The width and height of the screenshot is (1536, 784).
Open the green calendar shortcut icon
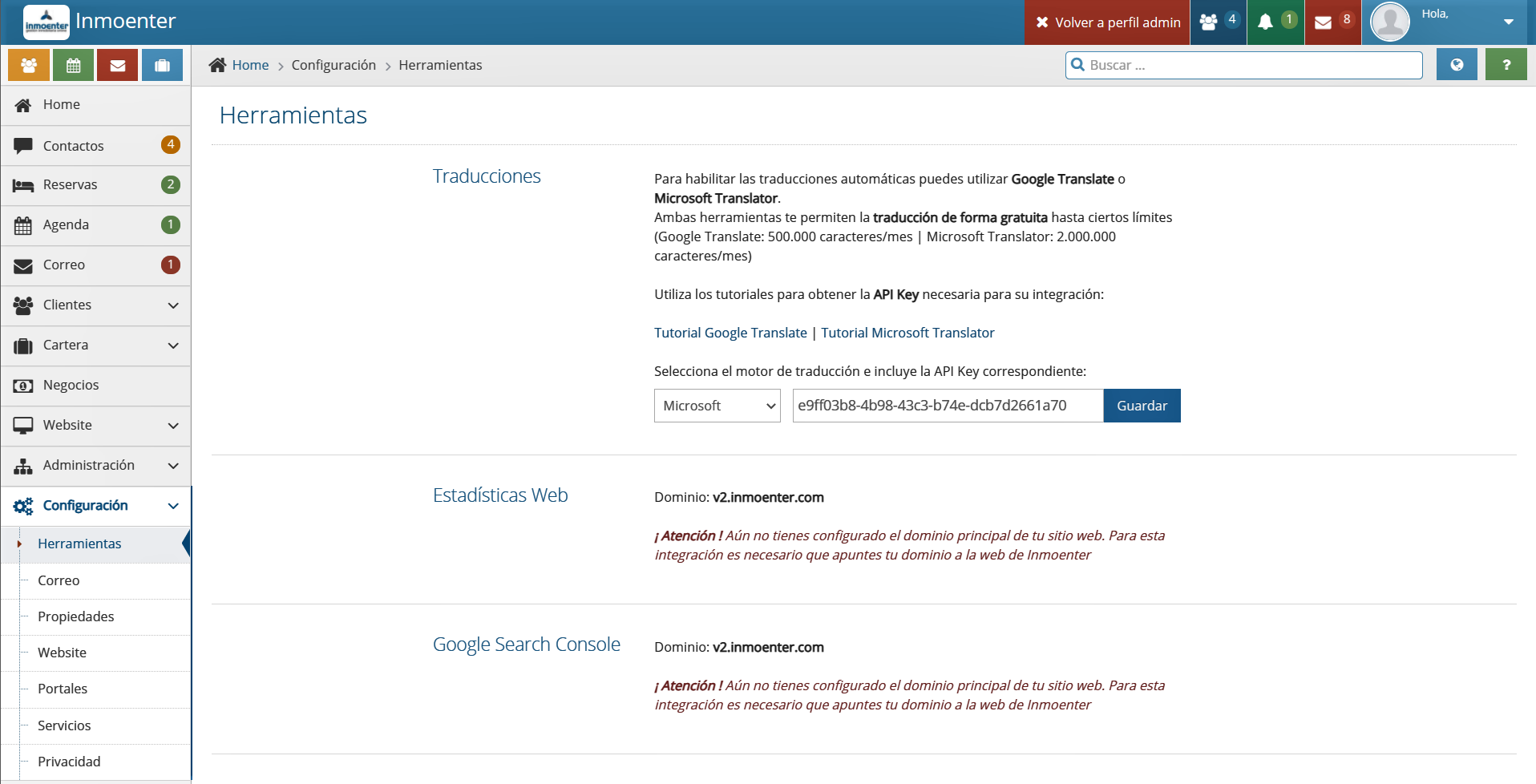[74, 66]
